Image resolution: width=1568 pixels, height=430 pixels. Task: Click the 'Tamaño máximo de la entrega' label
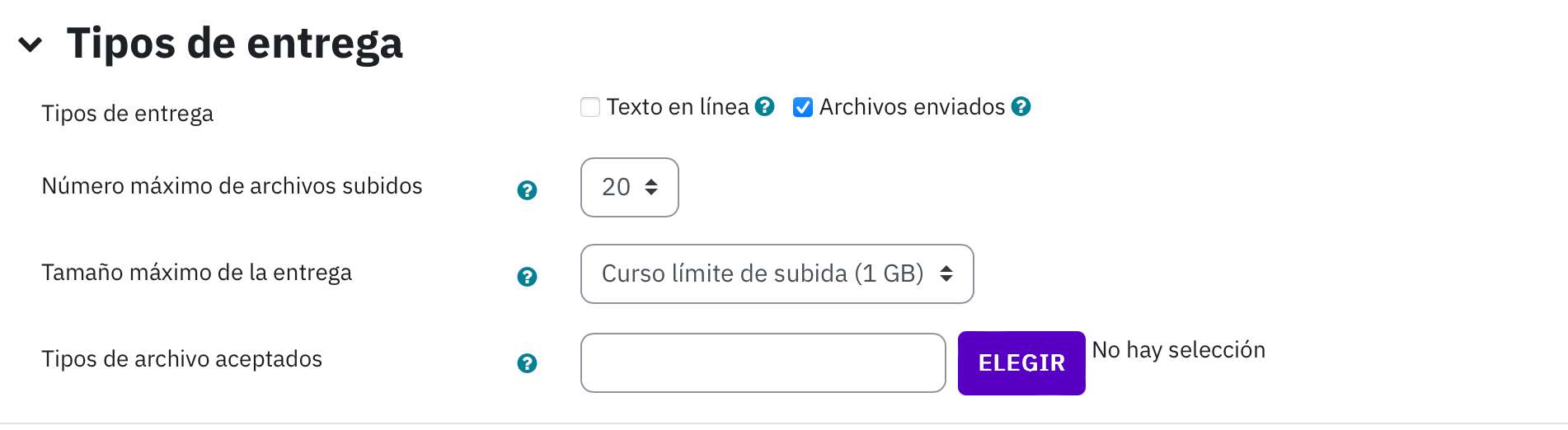tap(197, 273)
